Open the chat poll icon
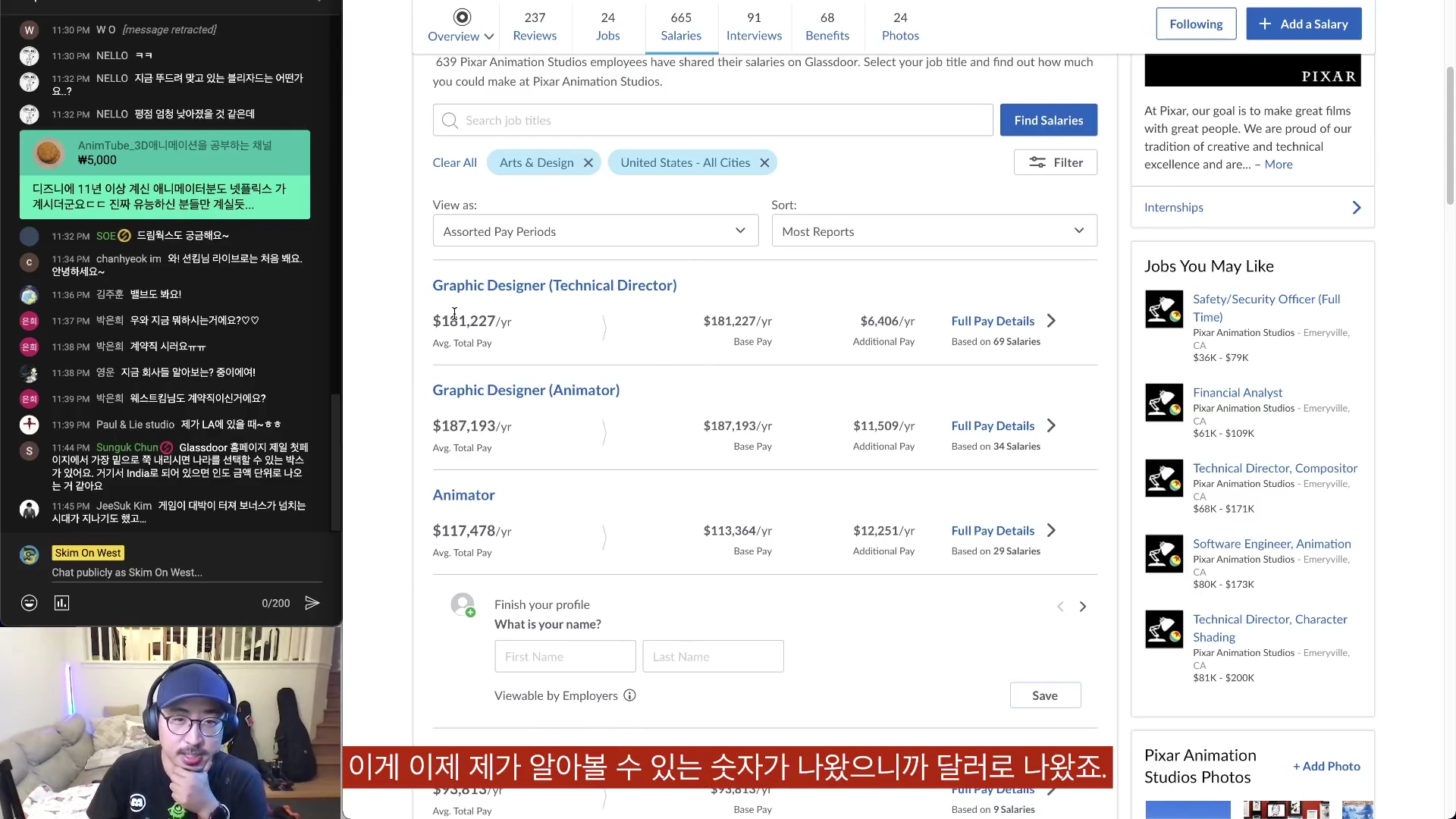This screenshot has width=1456, height=819. tap(61, 603)
